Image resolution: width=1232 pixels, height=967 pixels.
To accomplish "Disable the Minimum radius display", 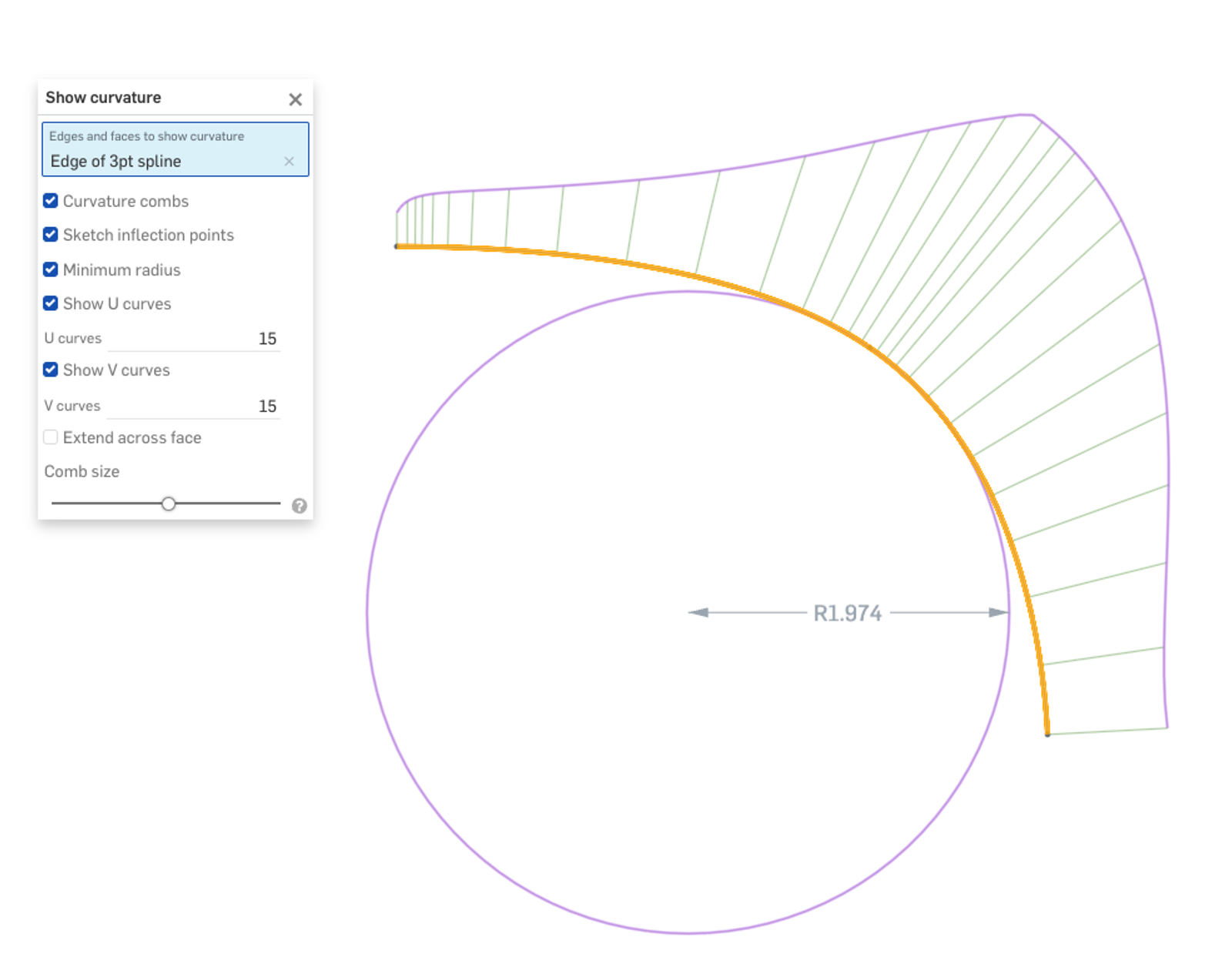I will (50, 269).
